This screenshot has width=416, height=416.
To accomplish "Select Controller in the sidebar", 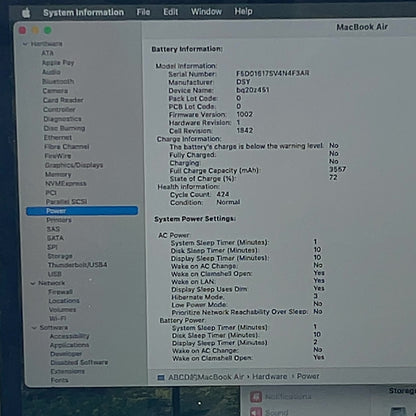I will click(59, 109).
